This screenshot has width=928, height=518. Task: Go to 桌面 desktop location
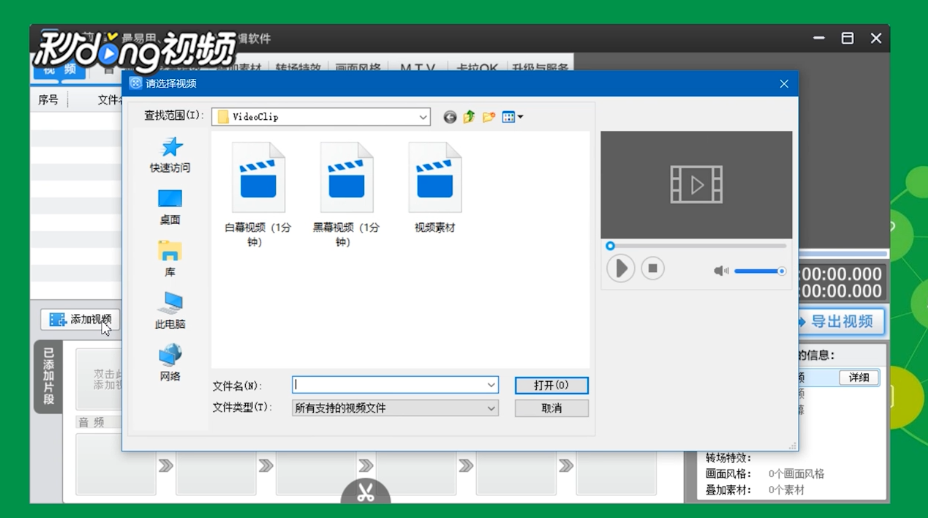click(x=170, y=207)
